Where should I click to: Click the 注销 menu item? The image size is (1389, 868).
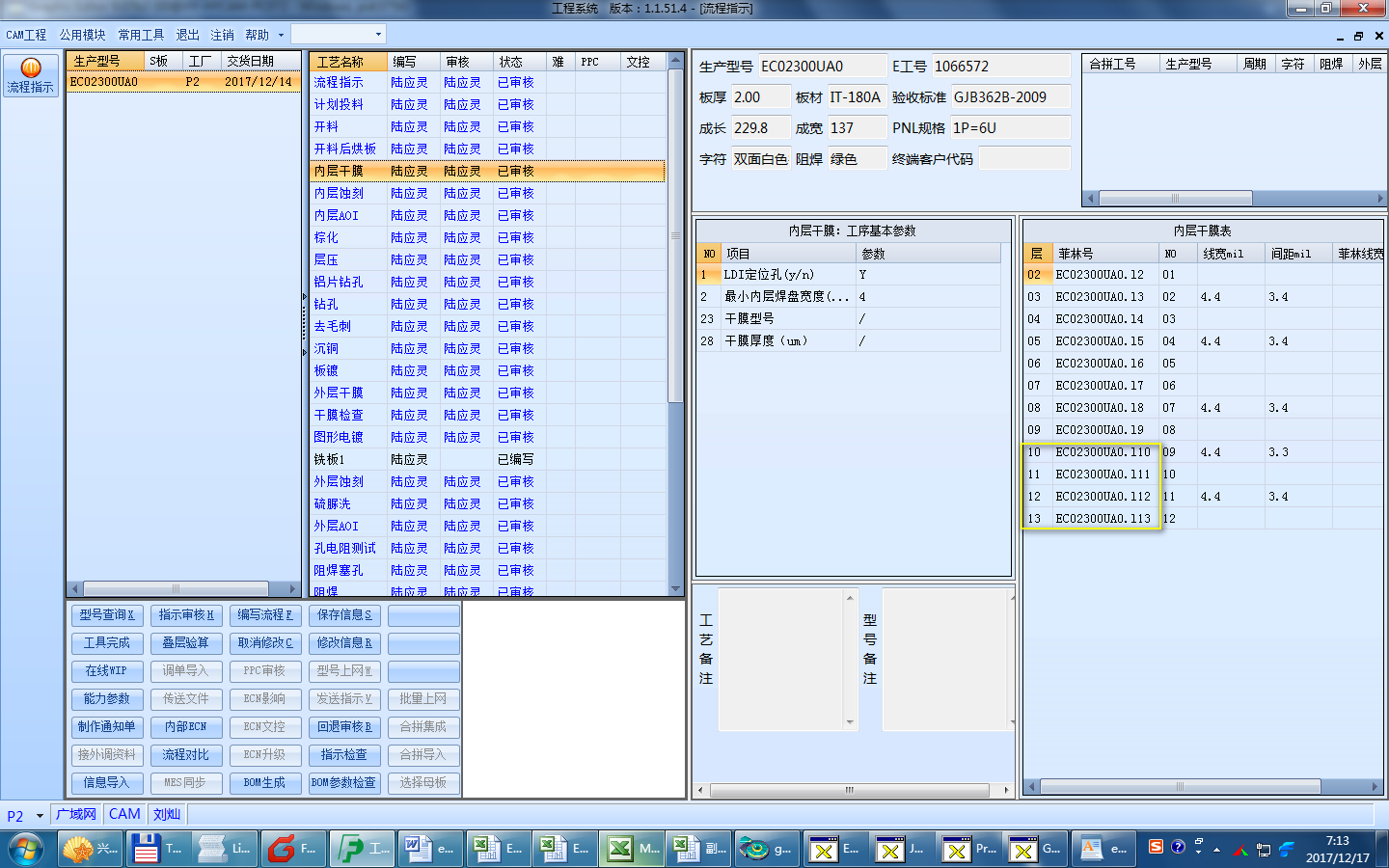pos(222,35)
